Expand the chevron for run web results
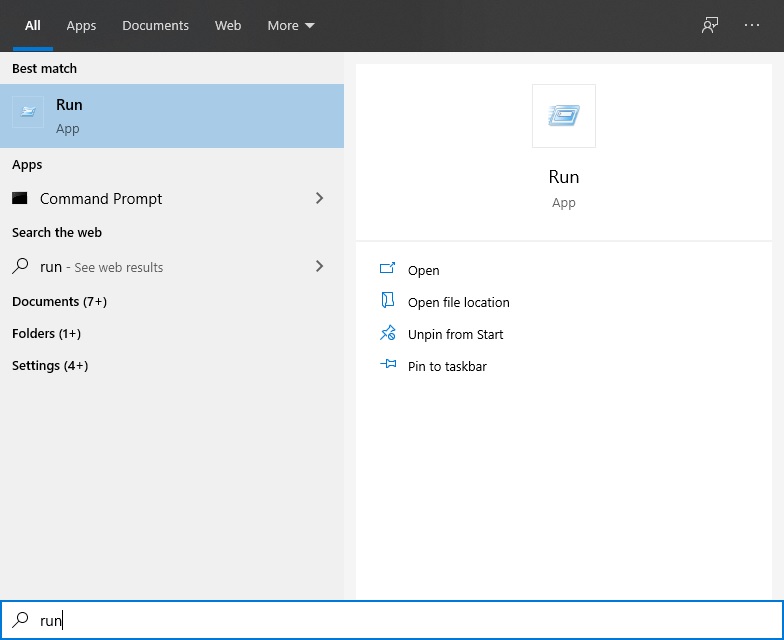784x640 pixels. click(x=319, y=266)
